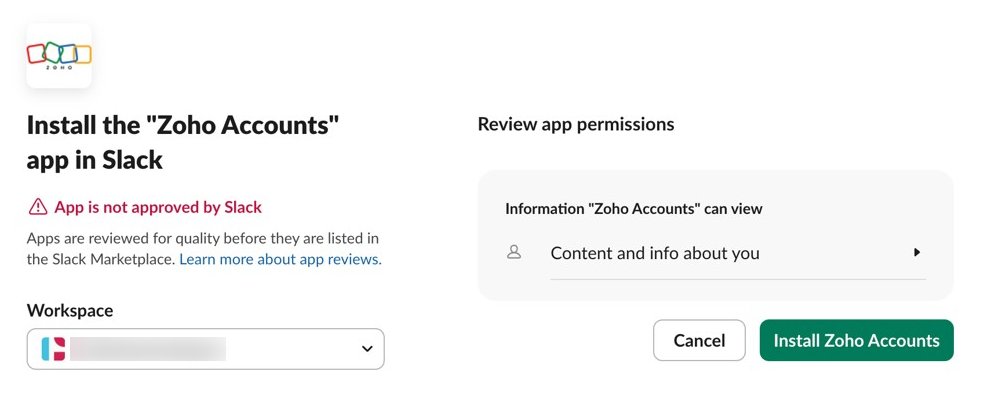The height and width of the screenshot is (418, 986).
Task: Click "Information Zoho Accounts can view" text
Action: tap(634, 209)
